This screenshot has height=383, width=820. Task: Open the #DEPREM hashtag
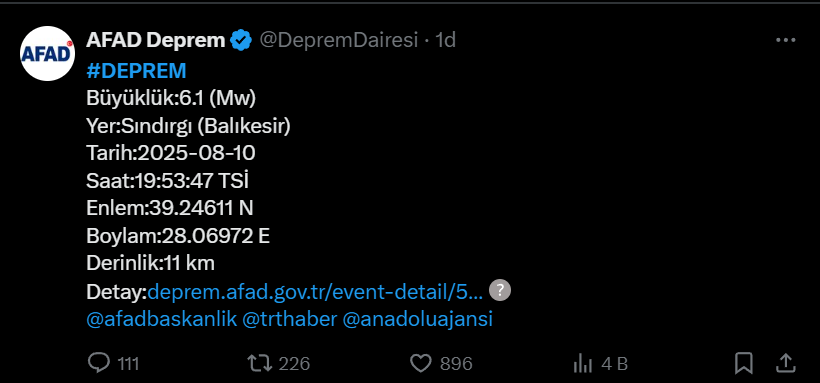click(136, 71)
